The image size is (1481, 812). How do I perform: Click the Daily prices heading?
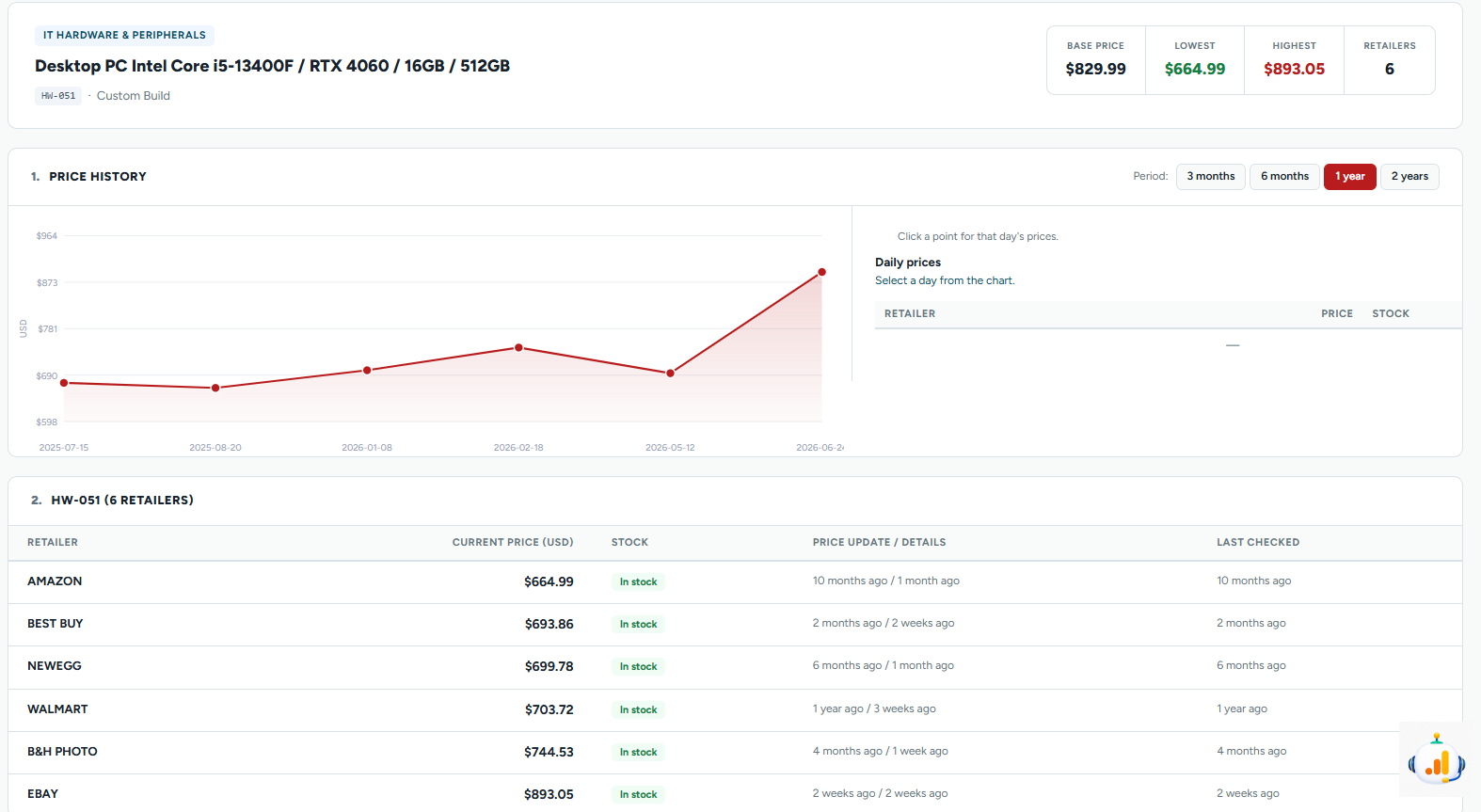click(908, 263)
